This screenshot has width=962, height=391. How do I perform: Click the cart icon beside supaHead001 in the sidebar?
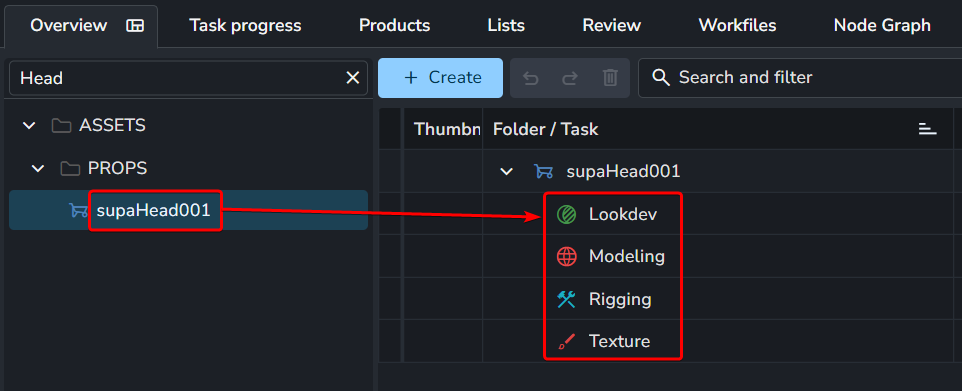79,211
